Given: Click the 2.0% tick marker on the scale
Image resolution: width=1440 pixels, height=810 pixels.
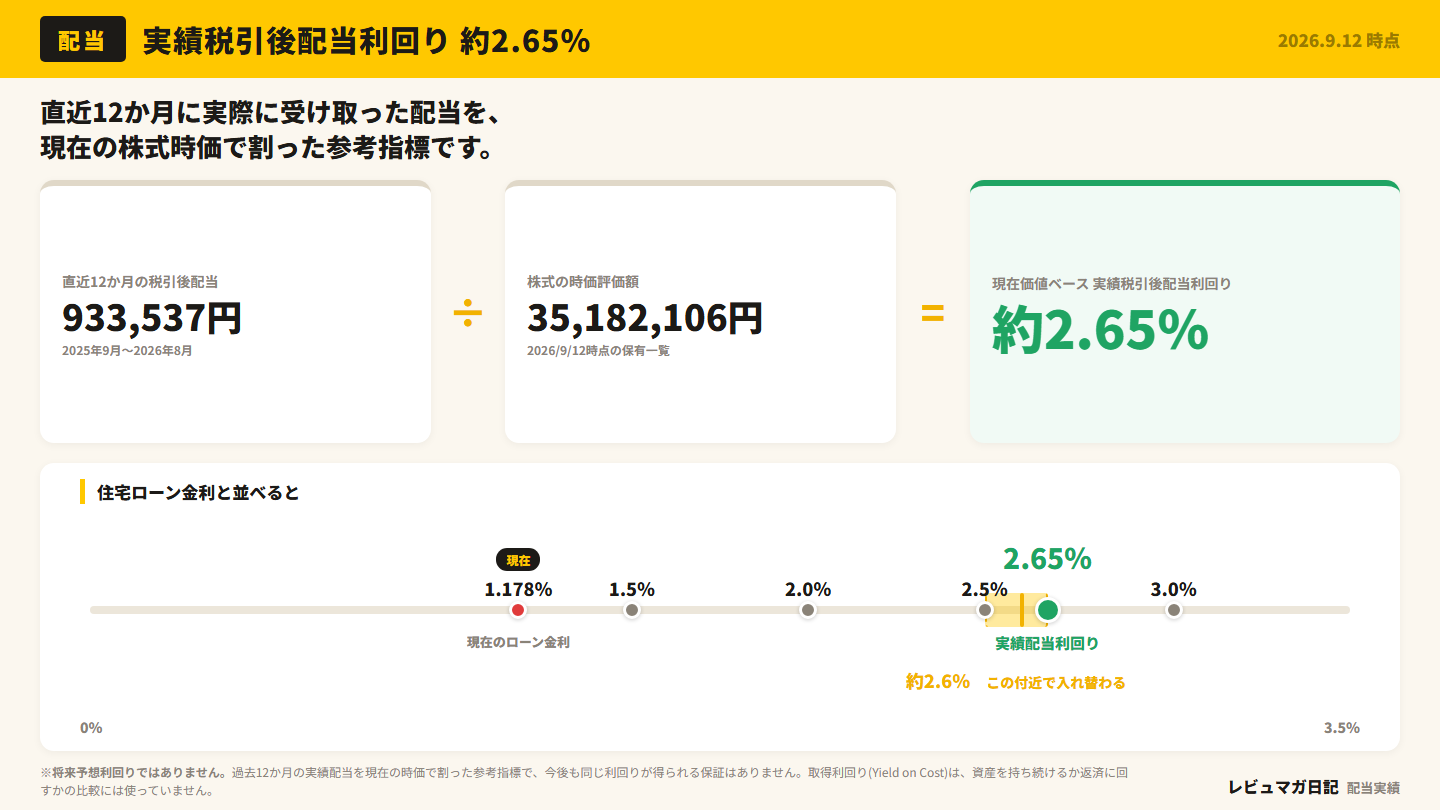Looking at the screenshot, I should [x=808, y=610].
